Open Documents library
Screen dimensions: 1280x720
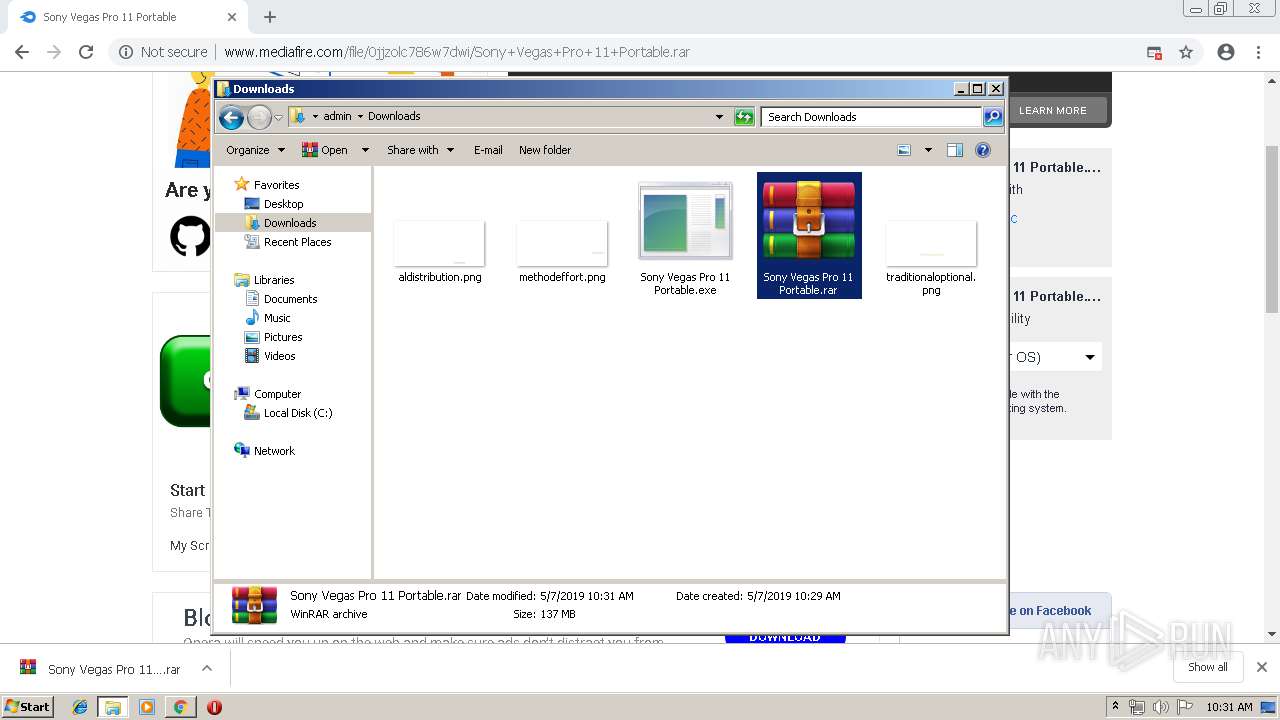290,299
